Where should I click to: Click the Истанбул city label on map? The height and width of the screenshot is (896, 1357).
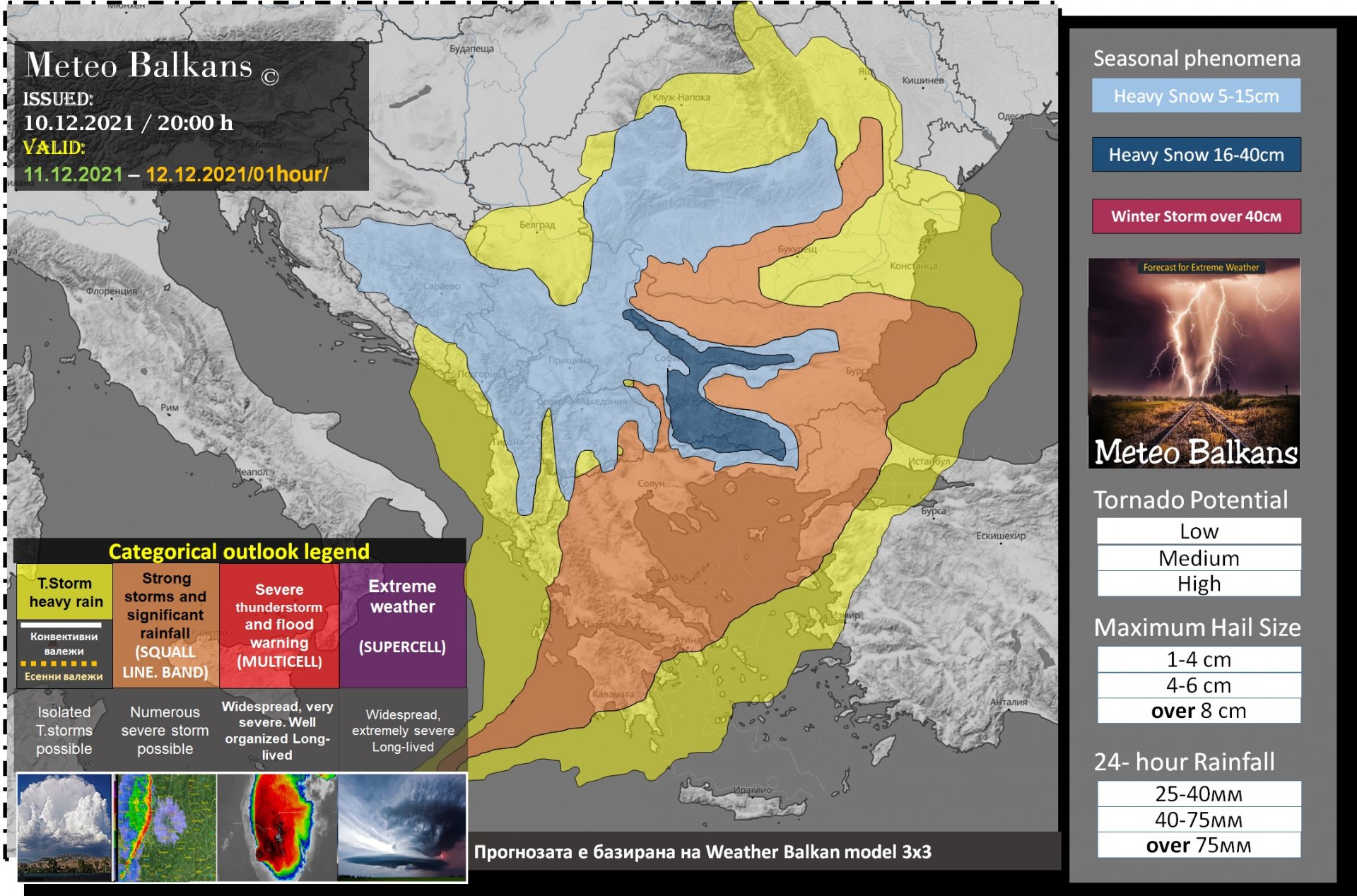929,461
